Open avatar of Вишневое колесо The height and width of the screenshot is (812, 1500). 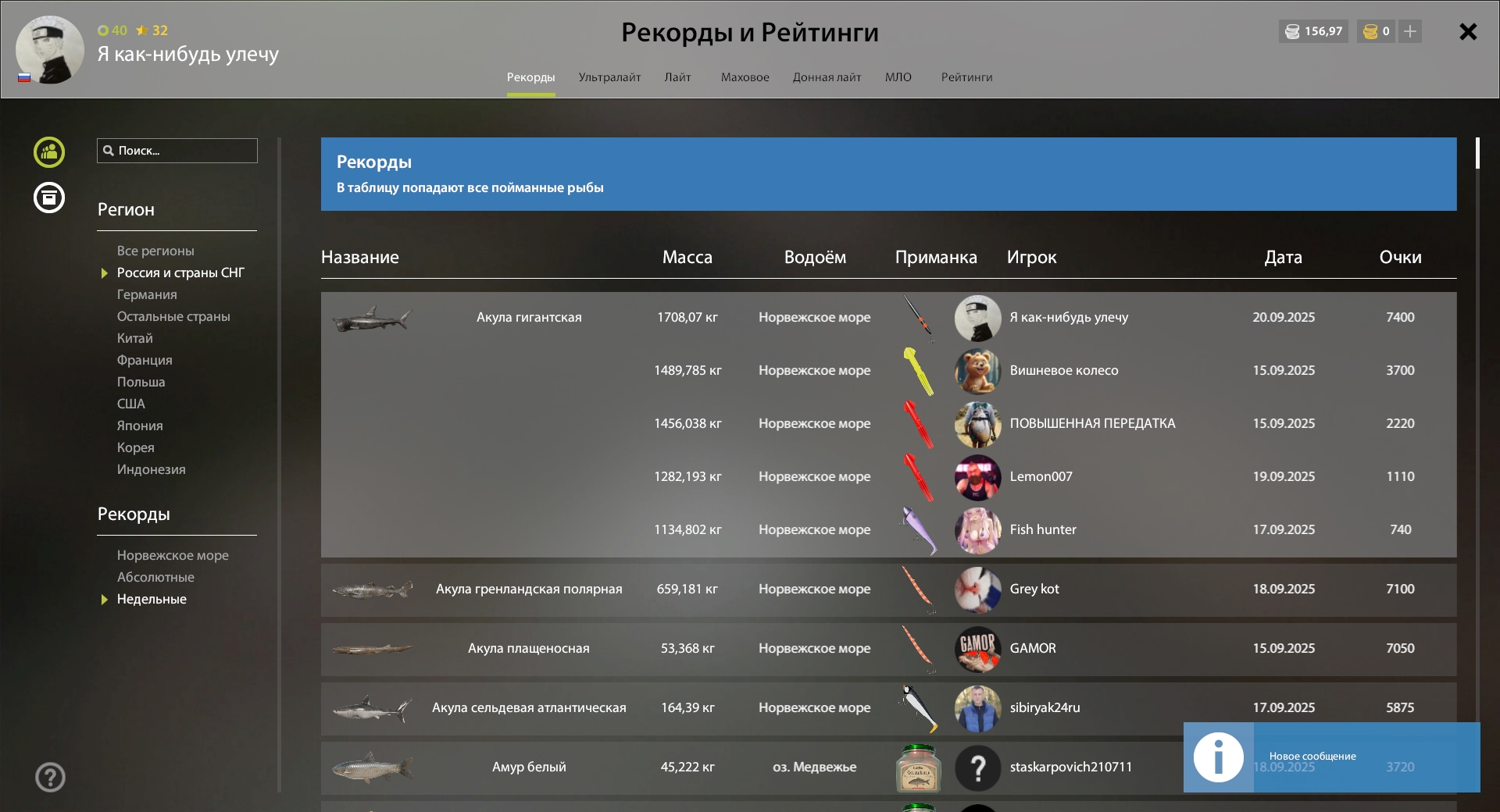coord(977,371)
